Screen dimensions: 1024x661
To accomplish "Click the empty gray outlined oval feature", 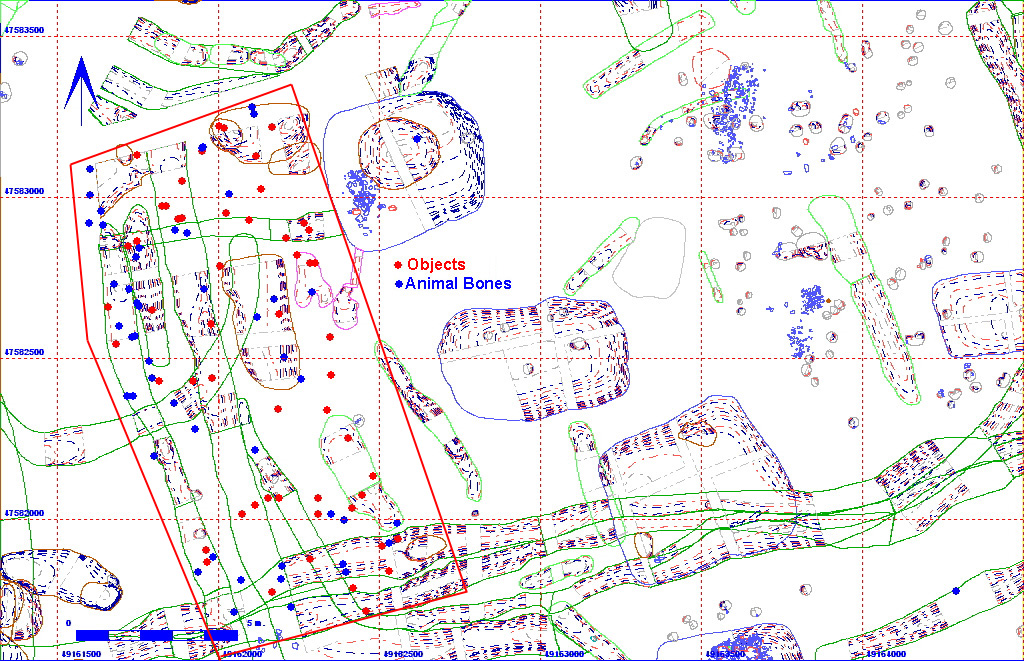I will [x=649, y=258].
